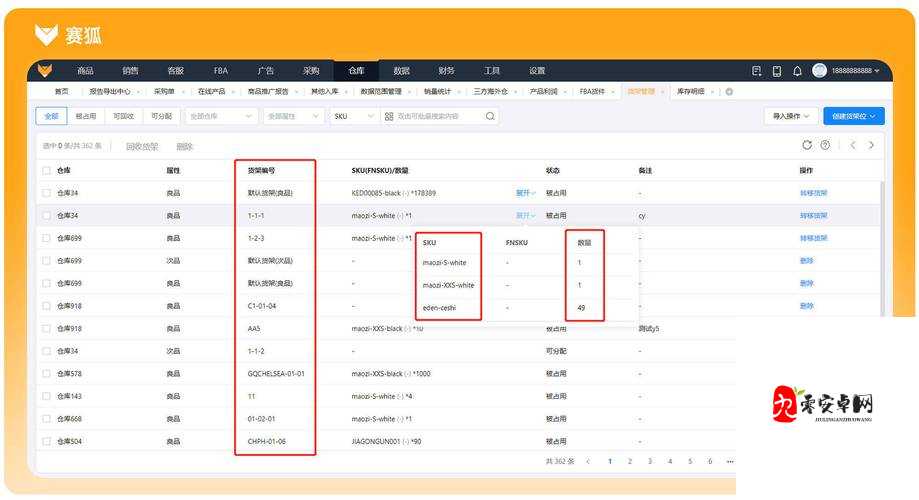Click the pagination ellipsis for more pages
The image size is (919, 500).
730,461
